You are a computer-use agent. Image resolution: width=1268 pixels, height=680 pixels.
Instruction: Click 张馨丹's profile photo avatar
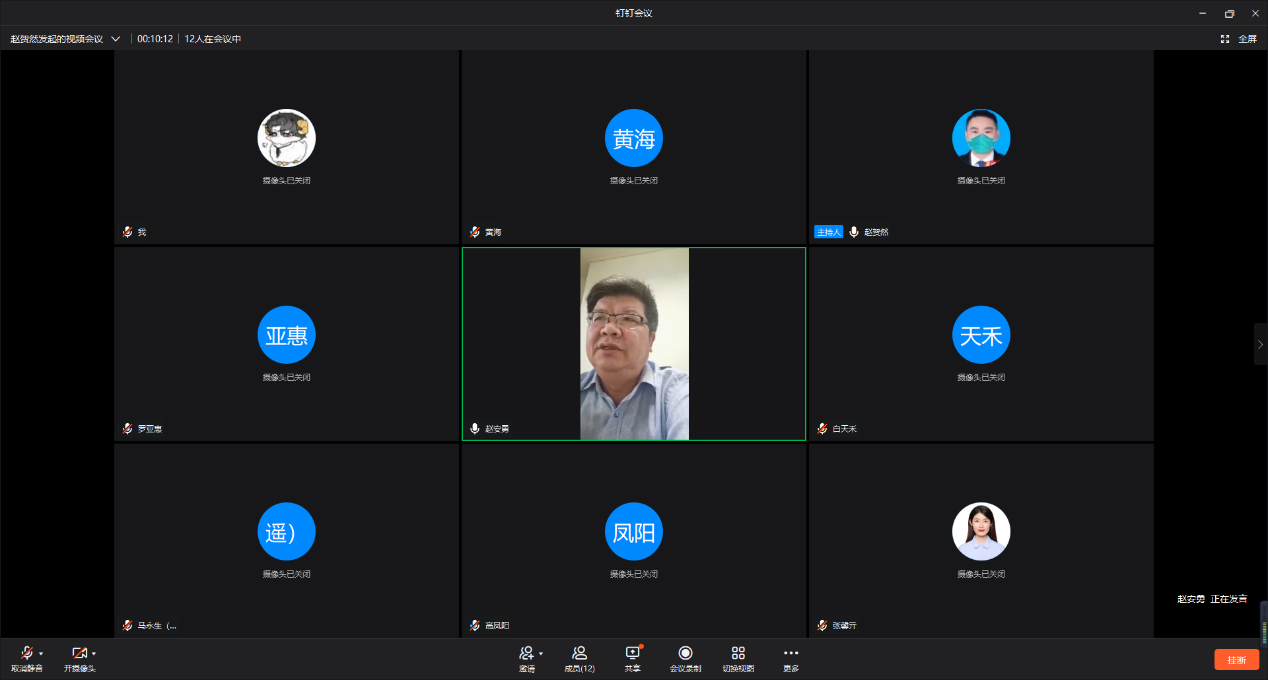click(981, 531)
